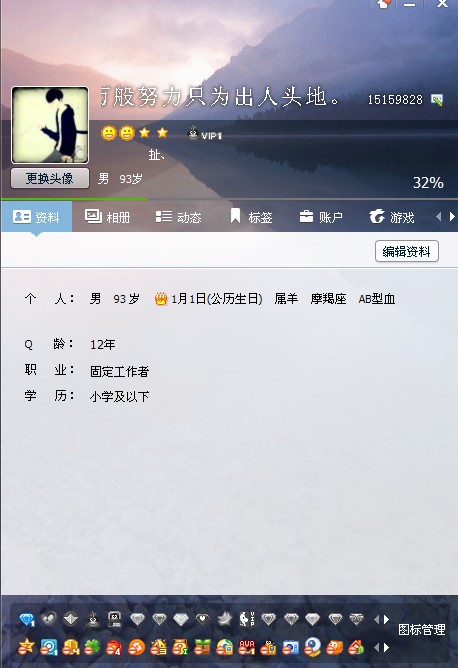
Task: Click the profile avatar picture
Action: [50, 125]
